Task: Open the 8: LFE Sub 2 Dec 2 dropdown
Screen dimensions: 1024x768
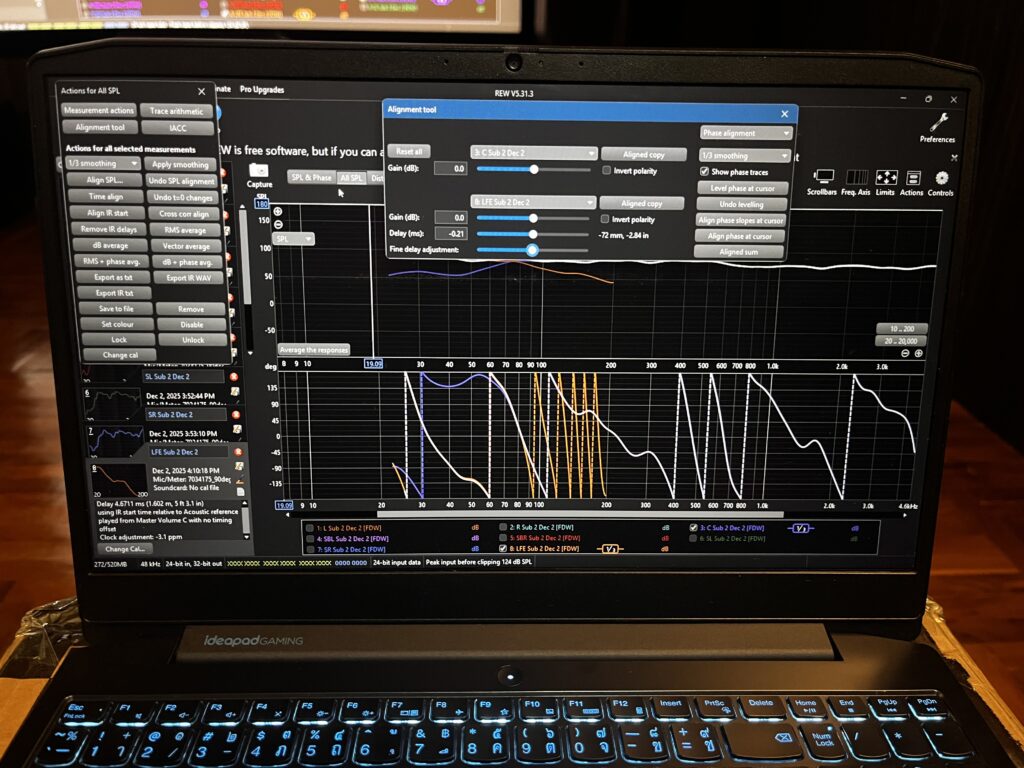Action: tap(533, 202)
